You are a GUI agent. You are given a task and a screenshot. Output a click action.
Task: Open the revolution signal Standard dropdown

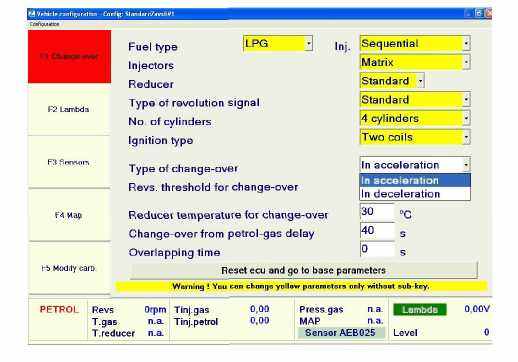pos(415,100)
